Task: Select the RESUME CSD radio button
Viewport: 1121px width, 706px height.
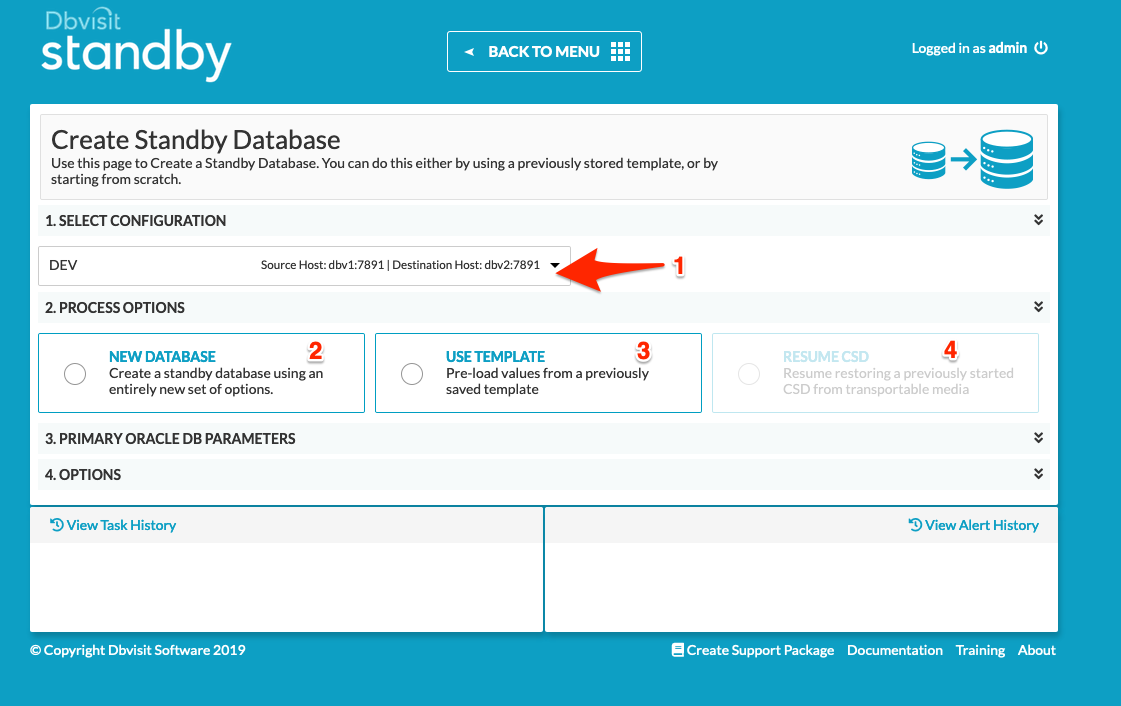Action: tap(749, 373)
